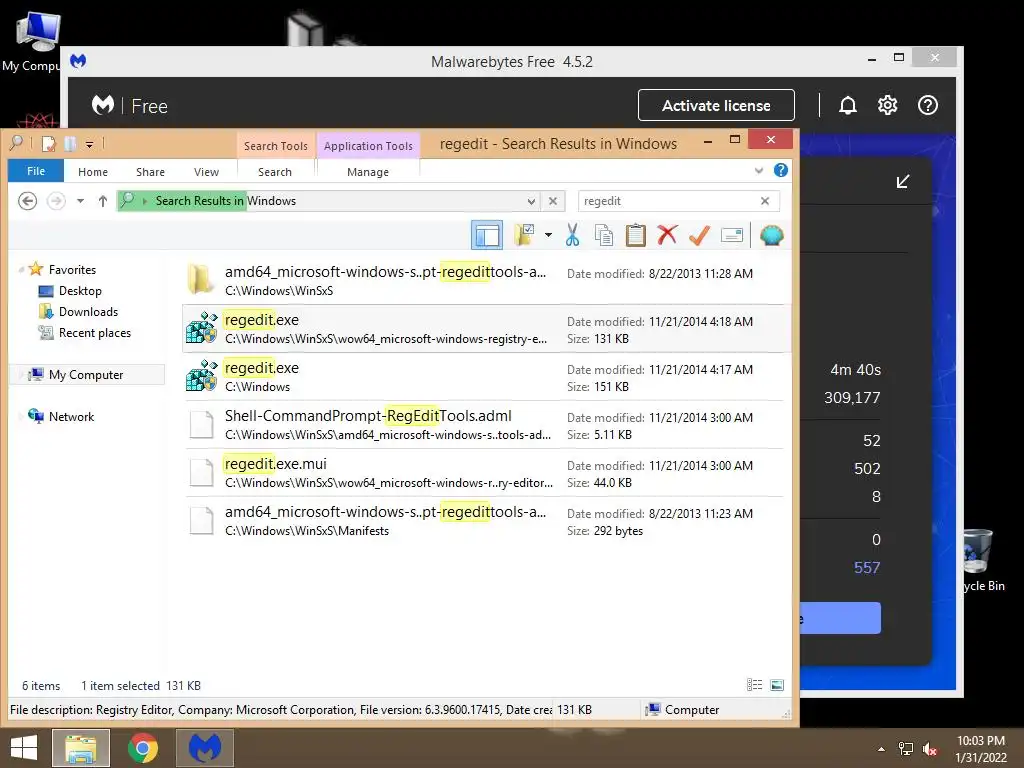The height and width of the screenshot is (768, 1024).
Task: Open the Explorer Help question mark icon
Action: coord(780,170)
